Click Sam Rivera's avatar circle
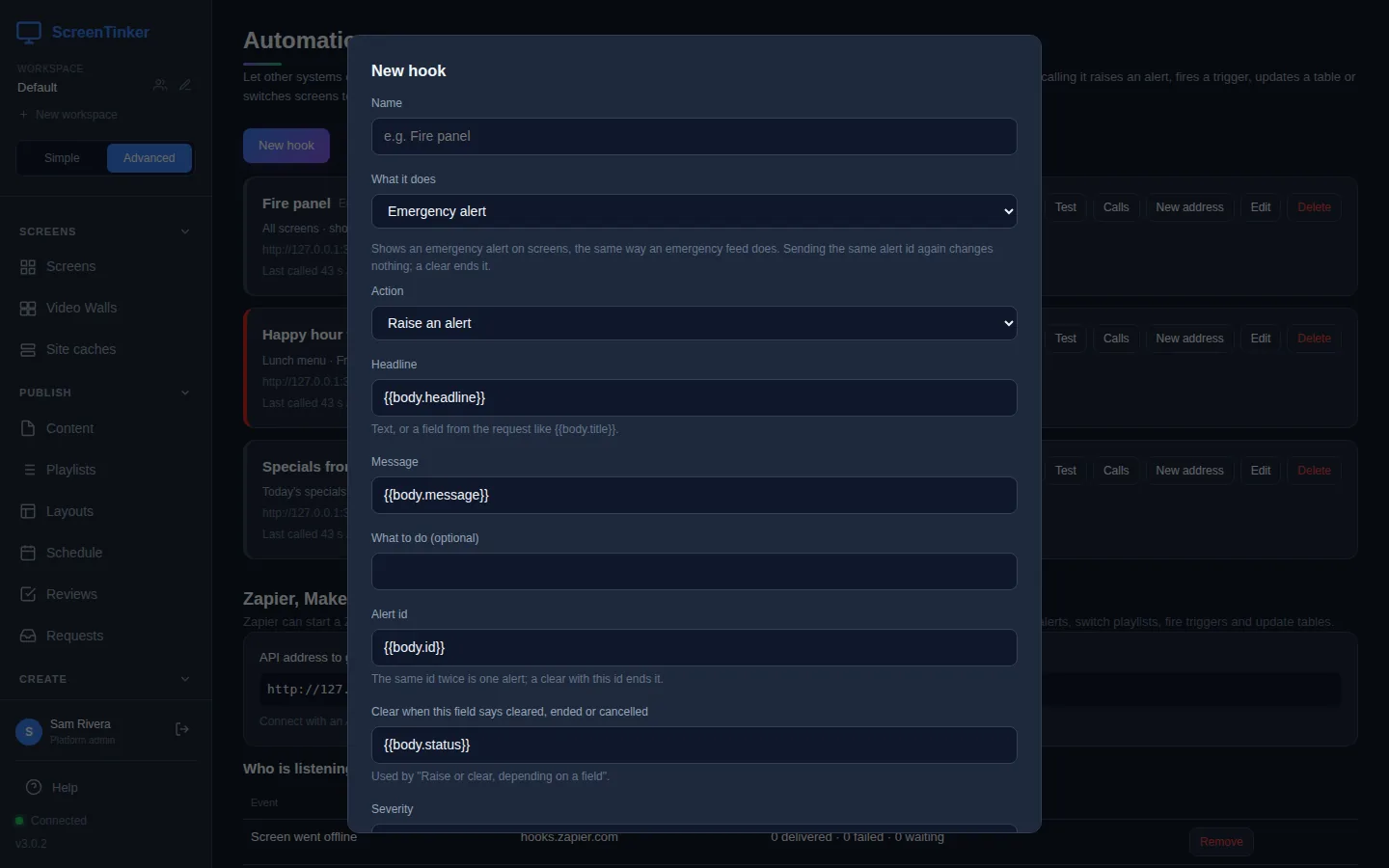Screen dimensions: 1389x868 point(29,732)
